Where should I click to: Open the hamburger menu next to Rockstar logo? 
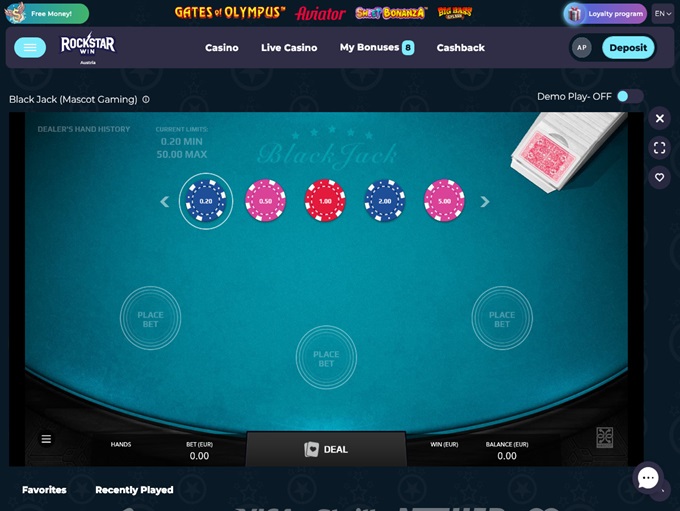pyautogui.click(x=30, y=47)
